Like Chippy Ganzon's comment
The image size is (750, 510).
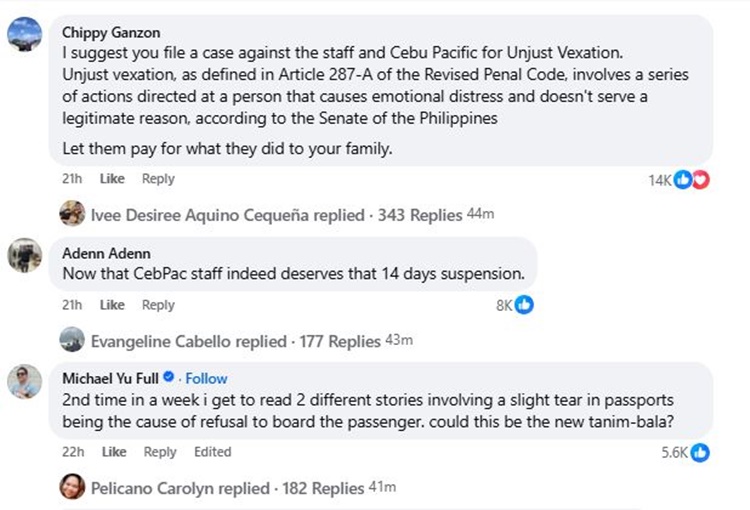113,179
